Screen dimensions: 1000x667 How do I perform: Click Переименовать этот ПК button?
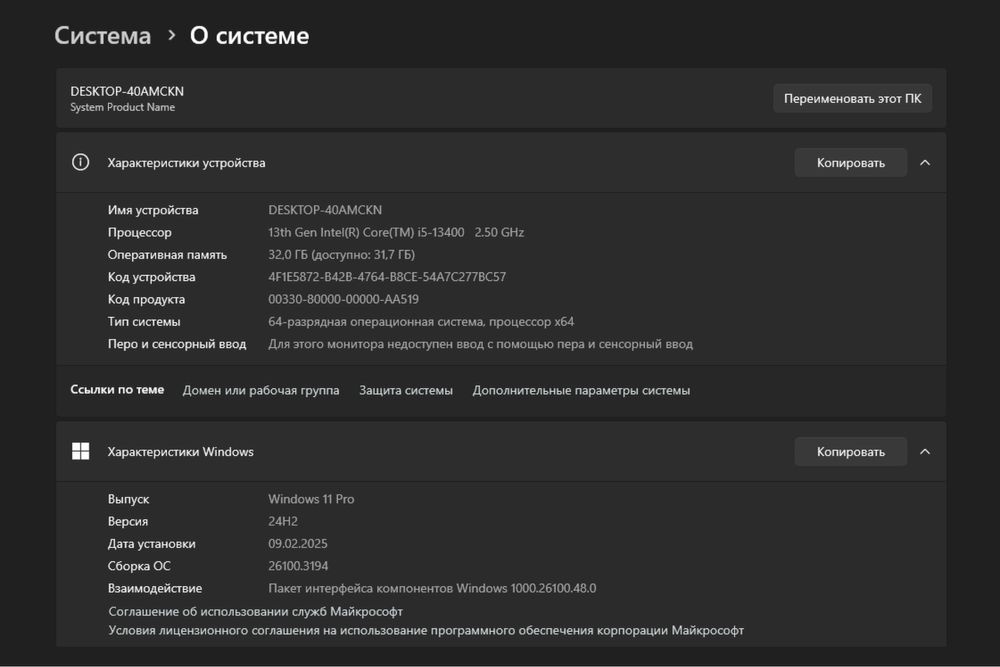point(852,98)
